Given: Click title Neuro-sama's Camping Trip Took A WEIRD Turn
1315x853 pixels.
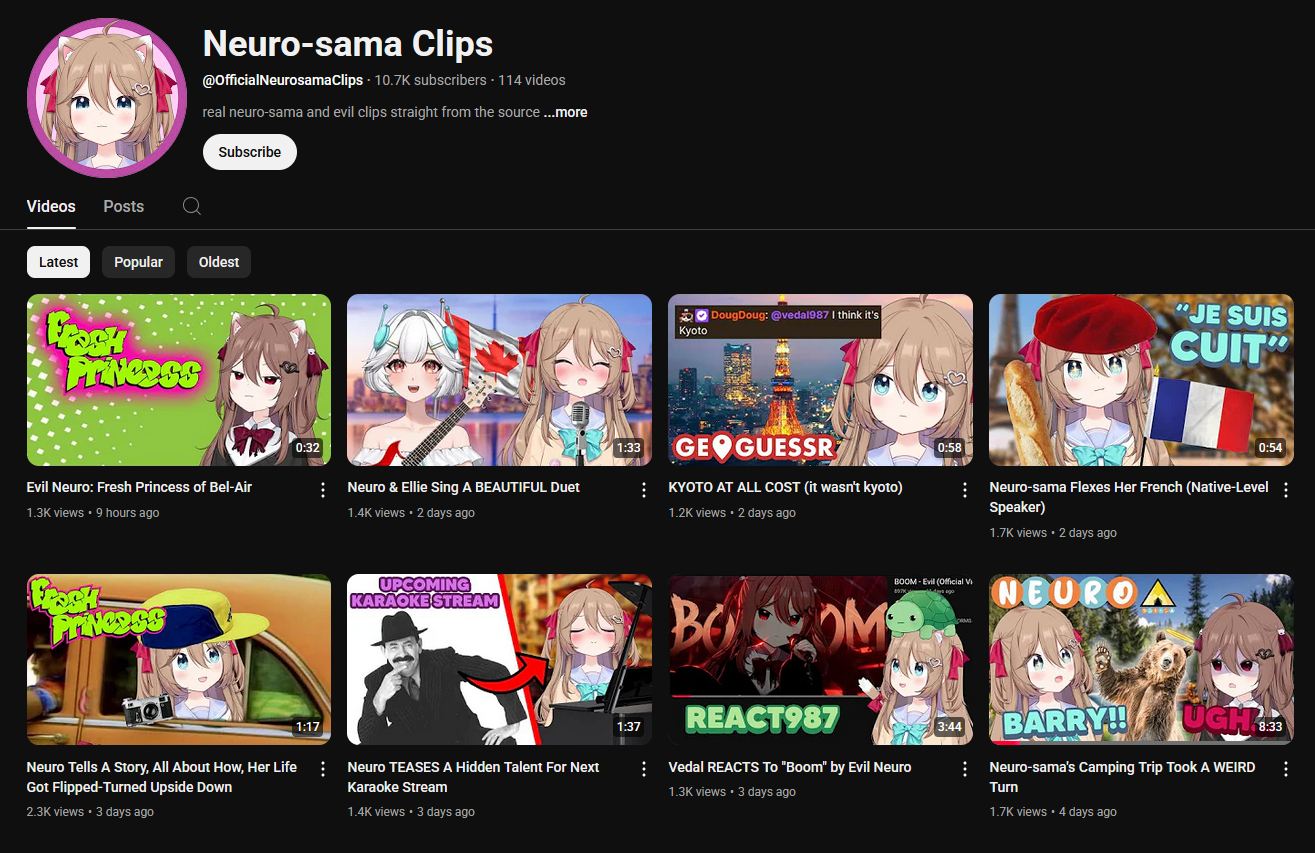Looking at the screenshot, I should [x=1122, y=777].
